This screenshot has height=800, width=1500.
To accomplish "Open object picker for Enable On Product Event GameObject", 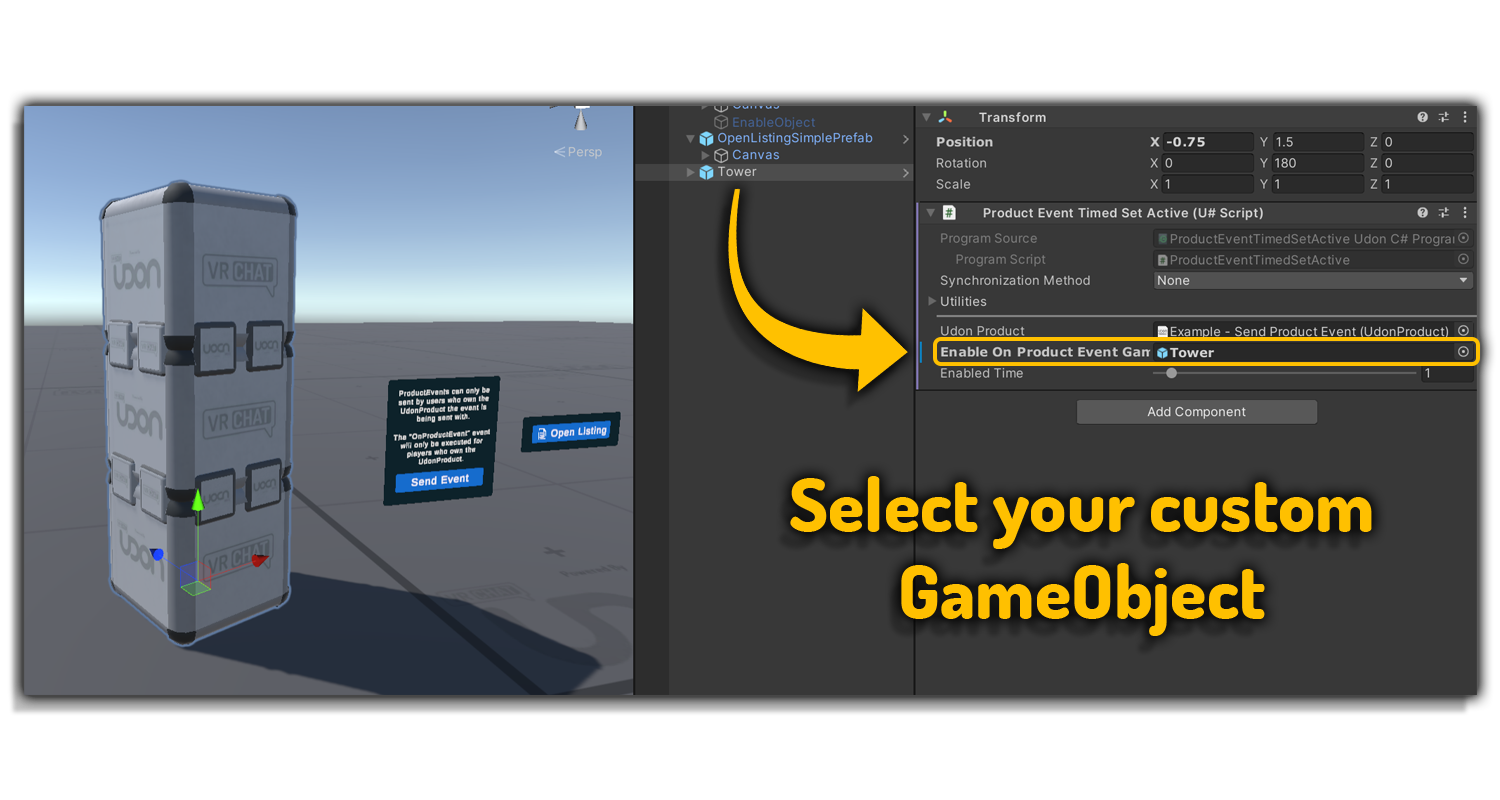I will (x=1464, y=352).
